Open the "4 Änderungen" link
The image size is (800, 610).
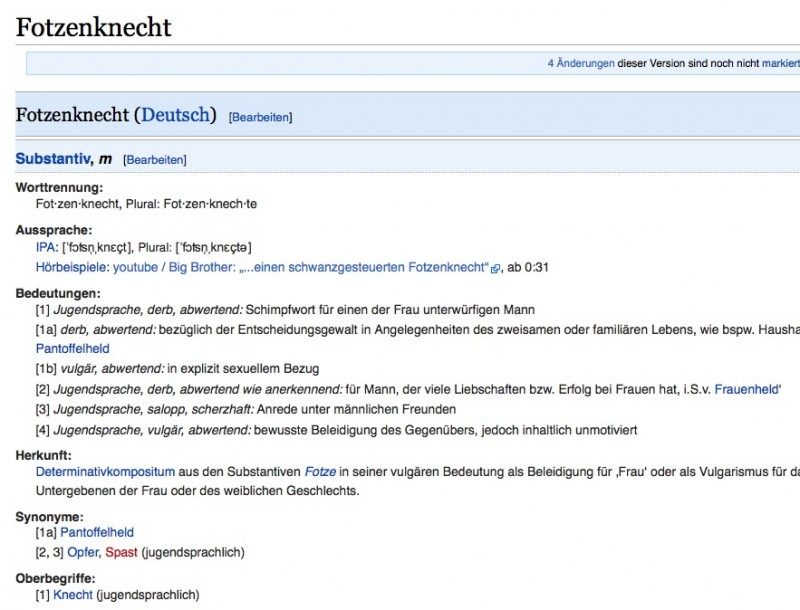point(581,63)
